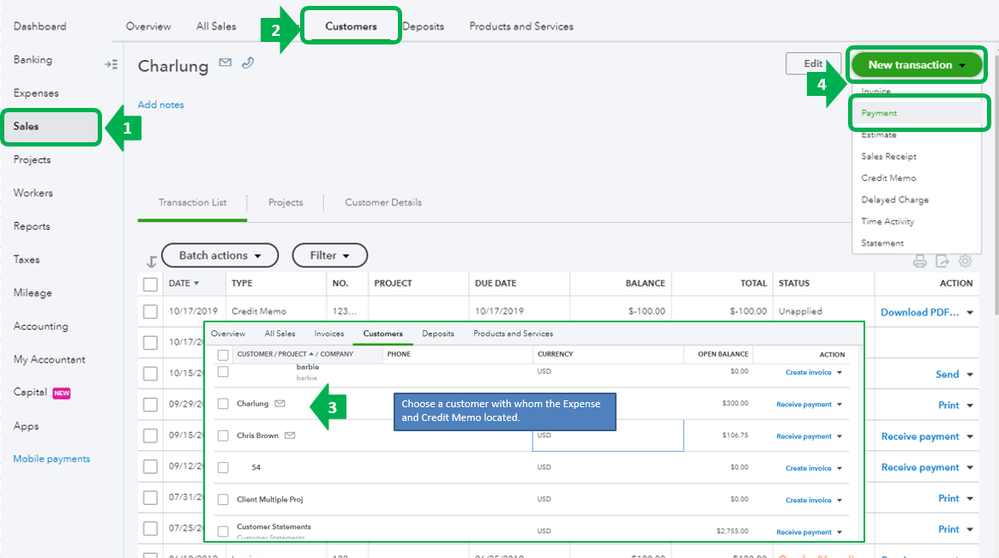999x558 pixels.
Task: Open the Overview top tab
Action: [x=148, y=26]
